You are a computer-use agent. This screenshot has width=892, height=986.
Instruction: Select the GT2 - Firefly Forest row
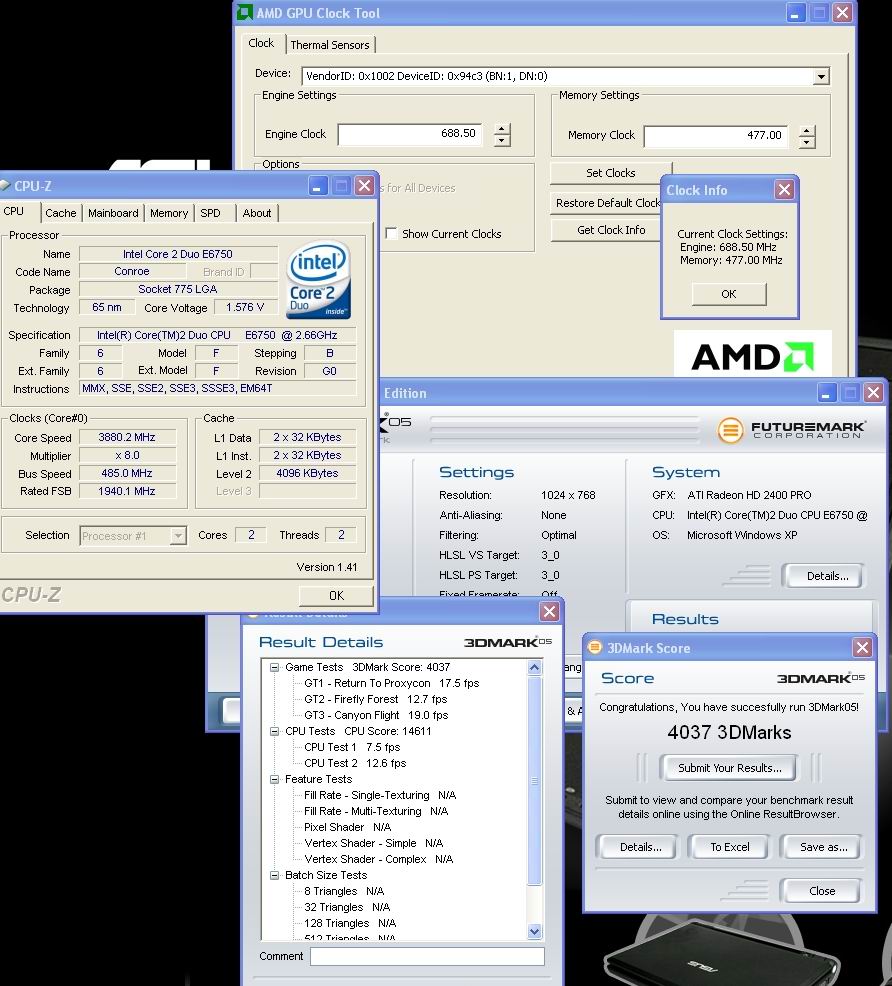pyautogui.click(x=376, y=699)
